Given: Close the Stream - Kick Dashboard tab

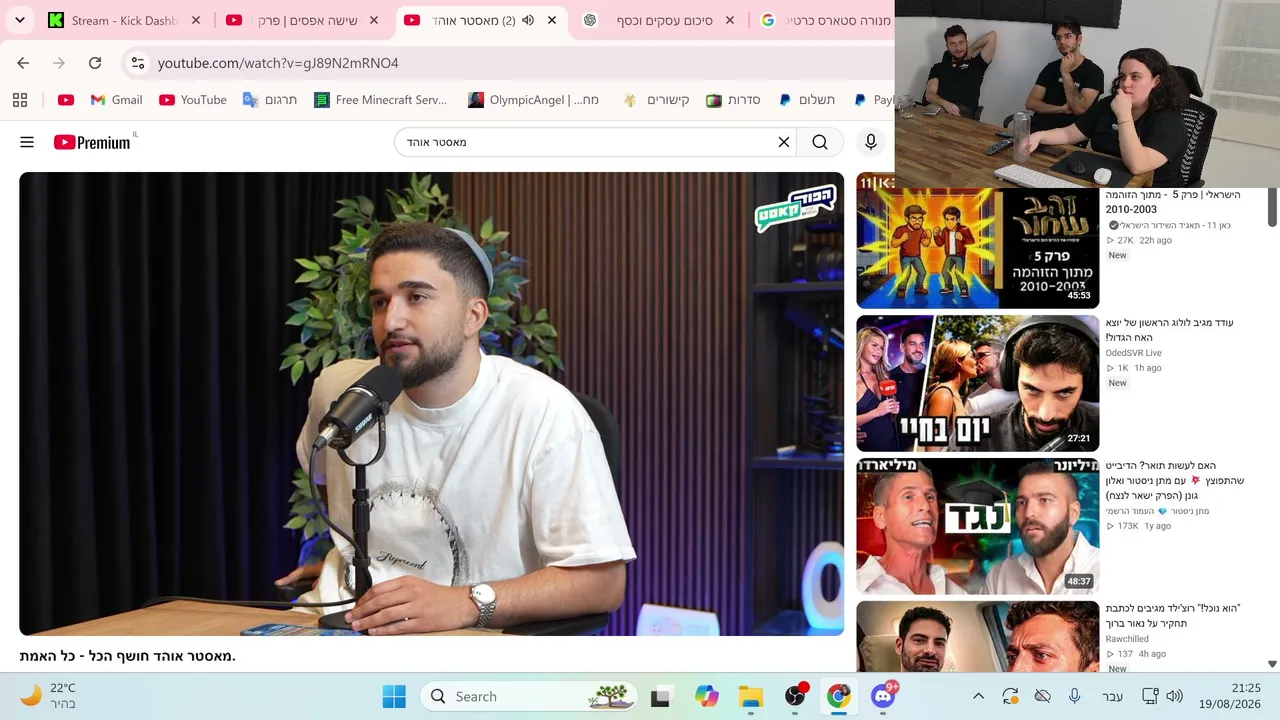Looking at the screenshot, I should 196,20.
